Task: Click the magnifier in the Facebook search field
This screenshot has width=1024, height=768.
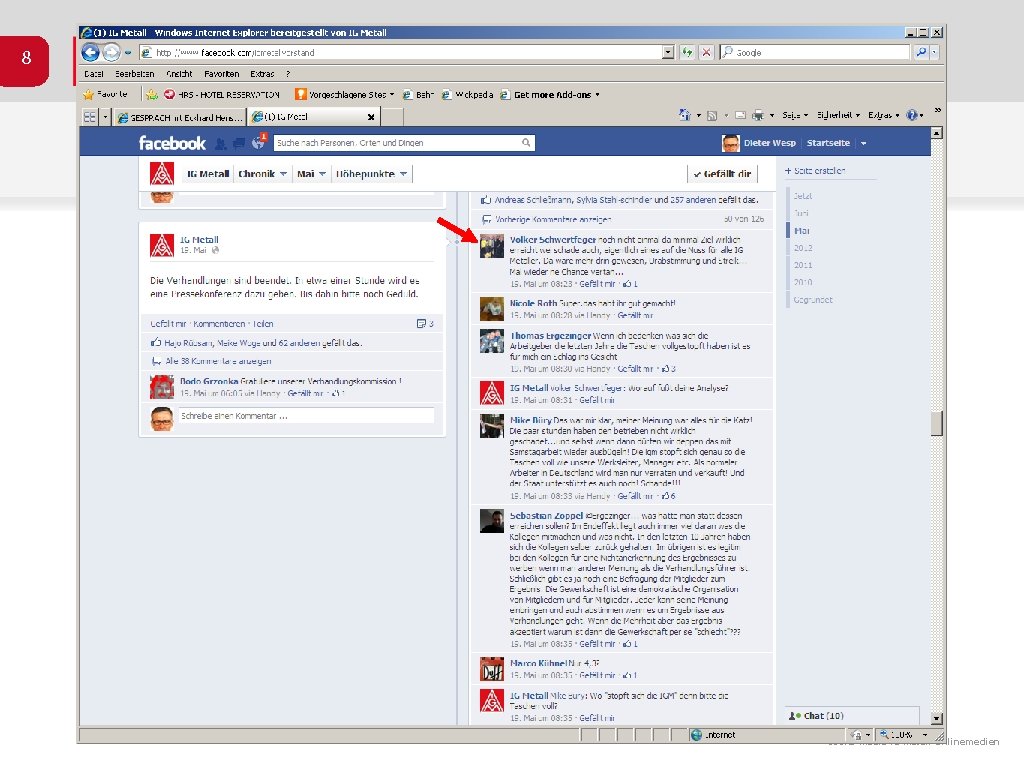Action: click(526, 142)
